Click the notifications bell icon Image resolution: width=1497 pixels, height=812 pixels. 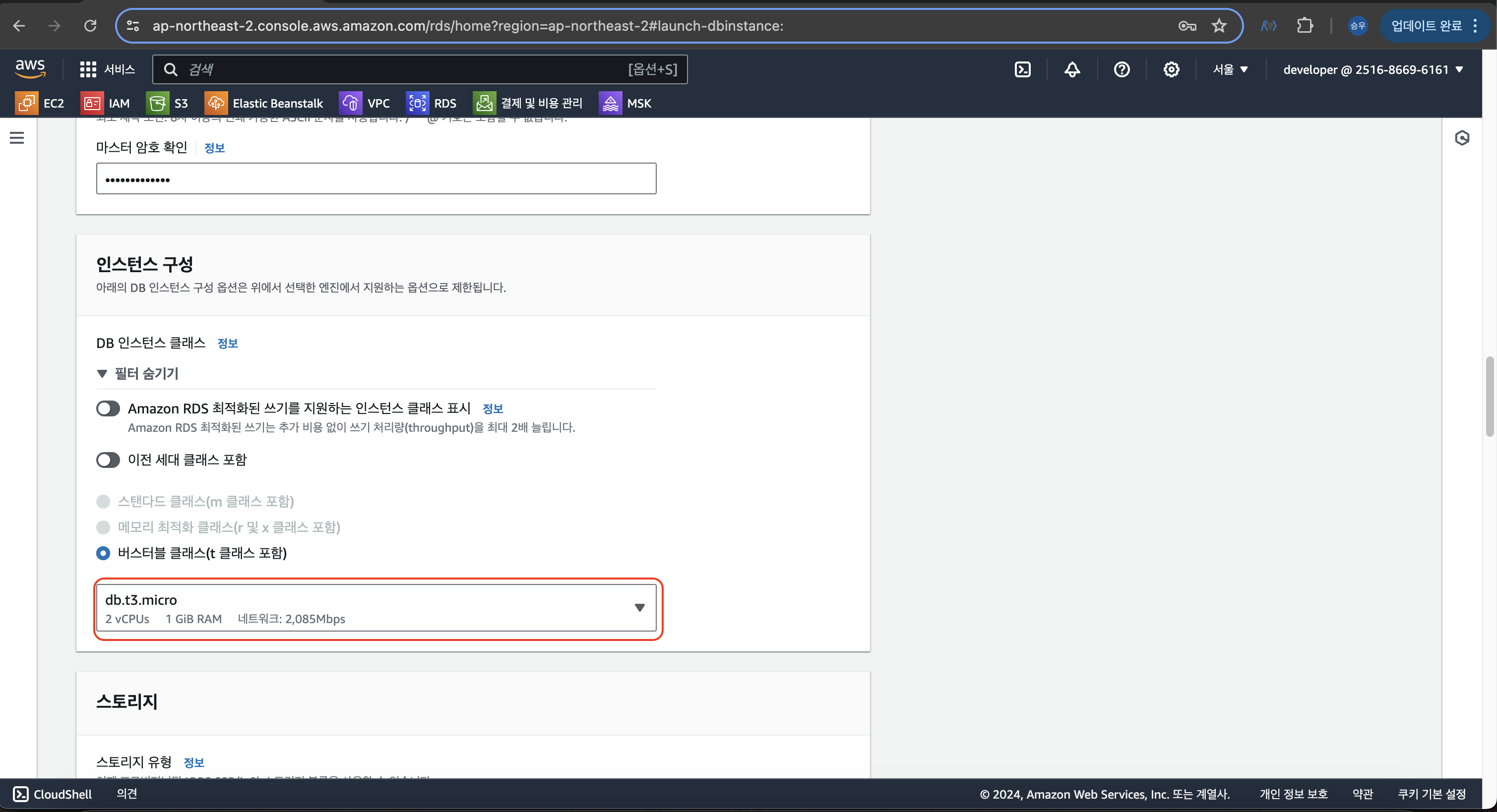pos(1071,70)
